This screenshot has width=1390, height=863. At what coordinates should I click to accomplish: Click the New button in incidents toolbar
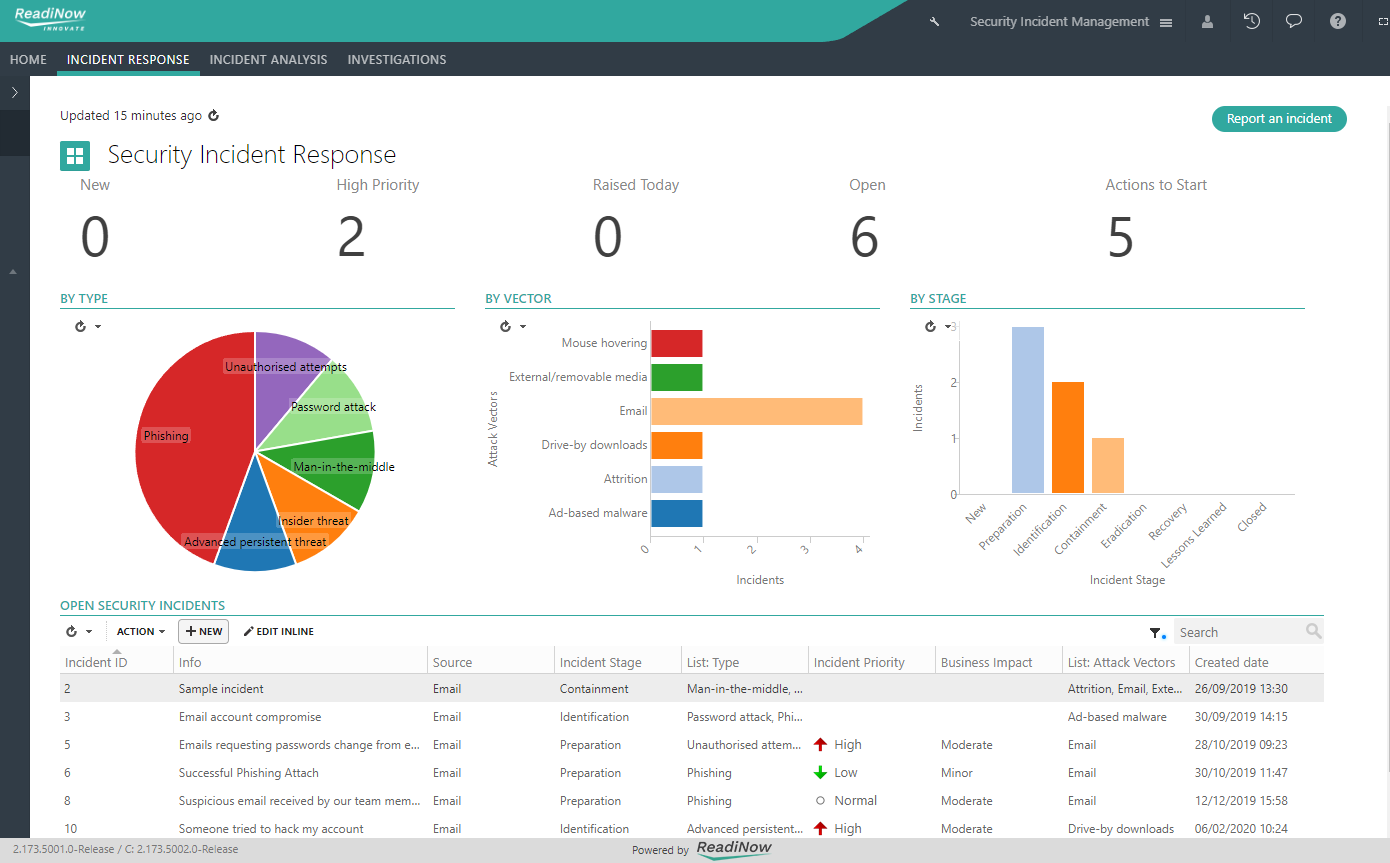pyautogui.click(x=203, y=632)
